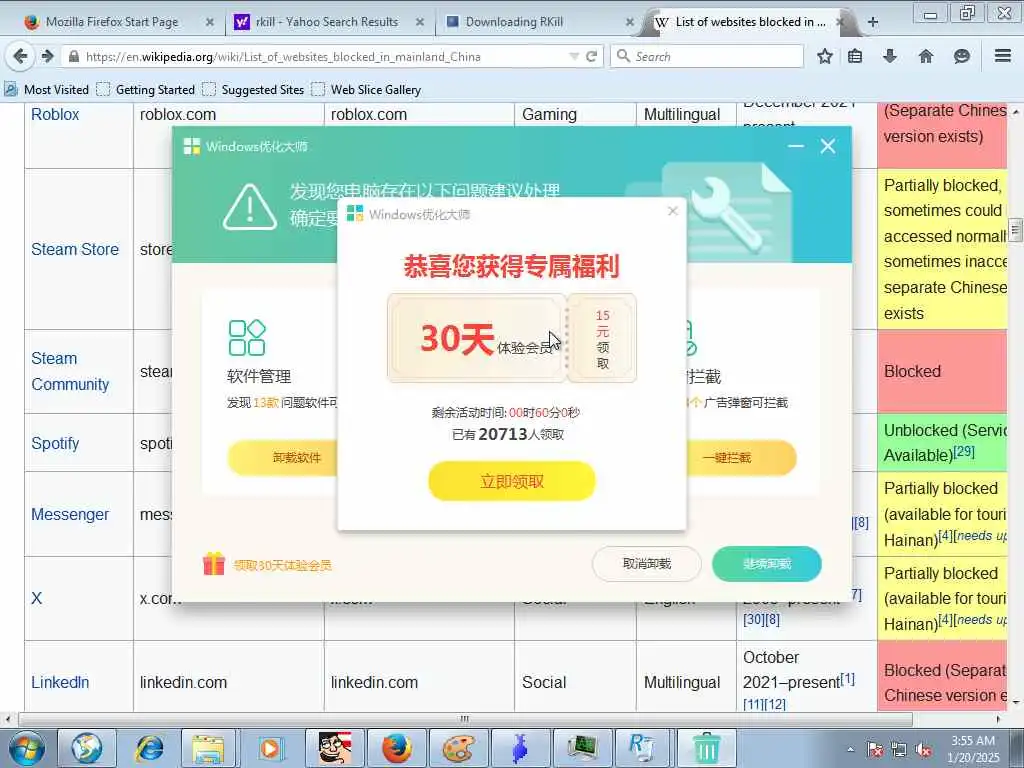Close the Downloading RKill tab
The height and width of the screenshot is (768, 1024).
click(630, 22)
